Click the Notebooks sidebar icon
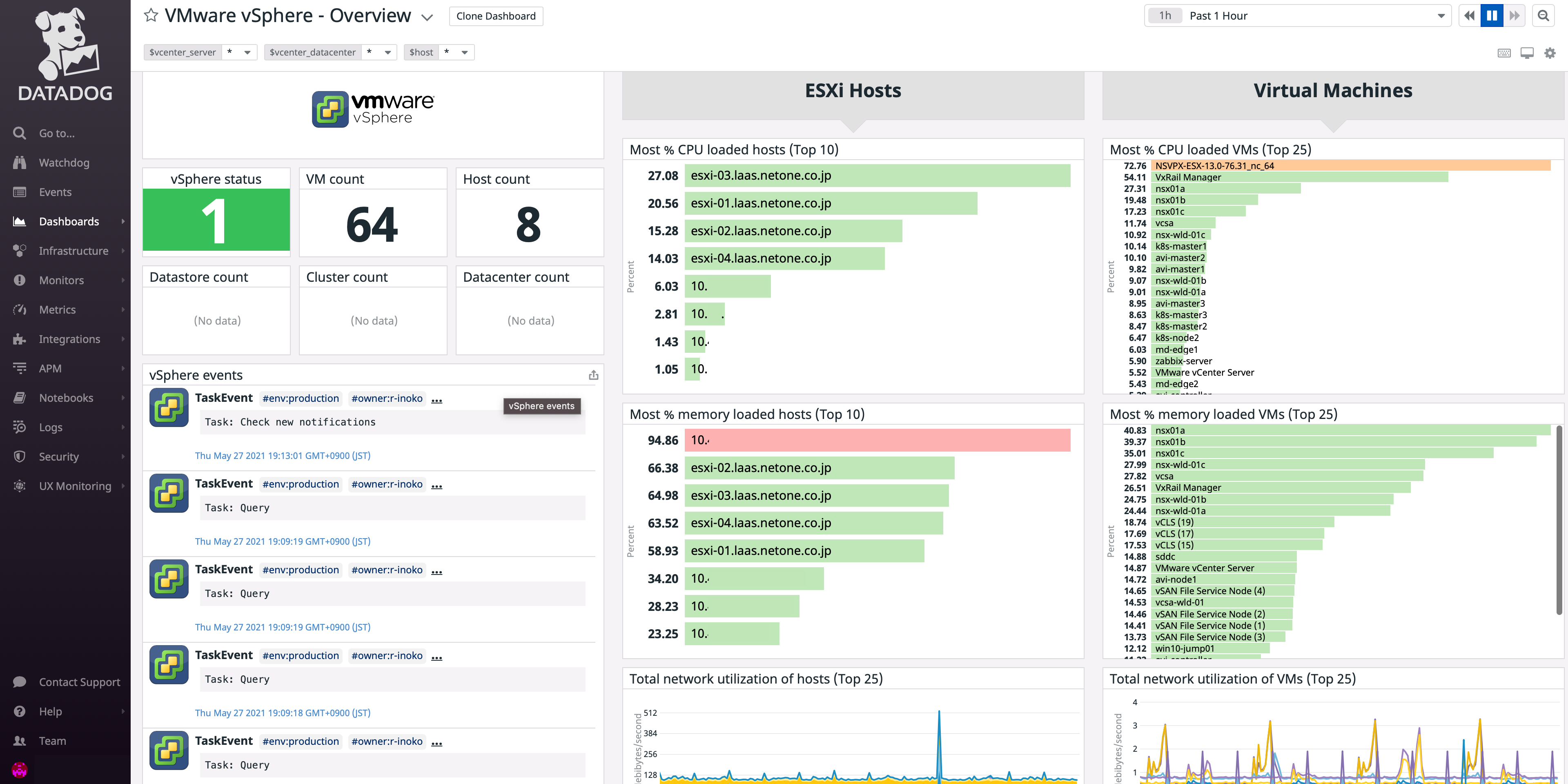 pos(20,397)
